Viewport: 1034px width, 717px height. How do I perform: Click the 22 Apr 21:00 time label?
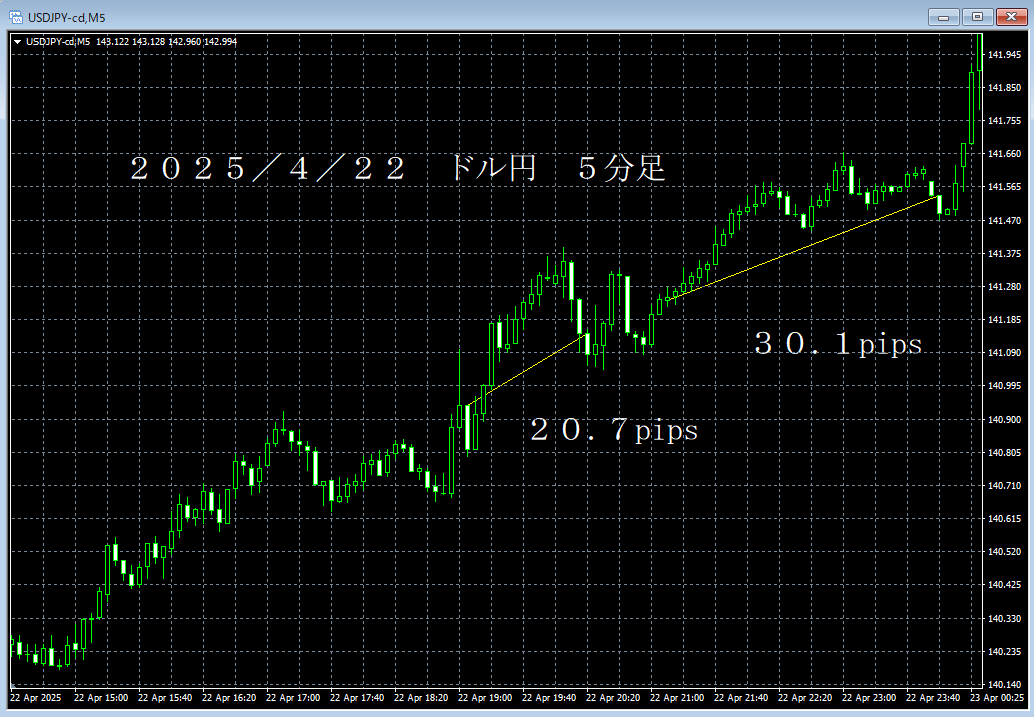click(x=677, y=698)
